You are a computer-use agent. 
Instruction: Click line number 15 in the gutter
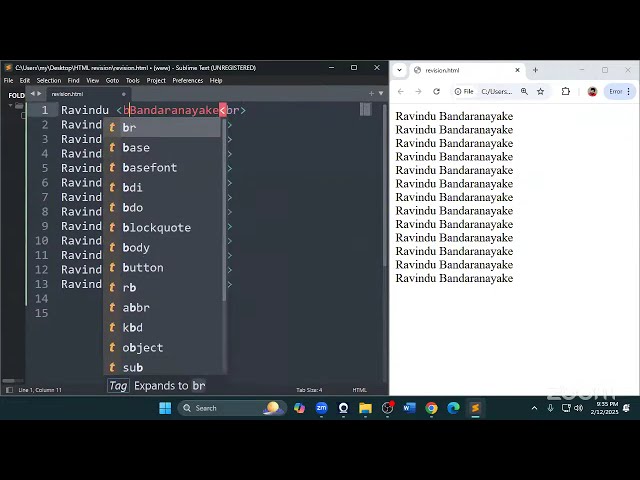42,313
